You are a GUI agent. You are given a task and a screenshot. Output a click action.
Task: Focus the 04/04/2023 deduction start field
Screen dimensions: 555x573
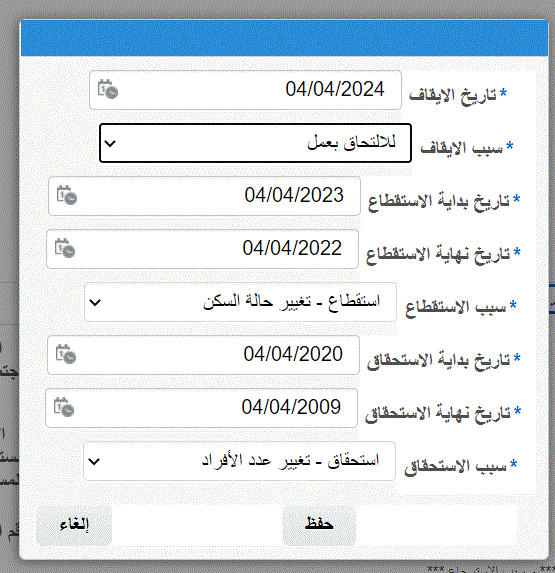205,196
